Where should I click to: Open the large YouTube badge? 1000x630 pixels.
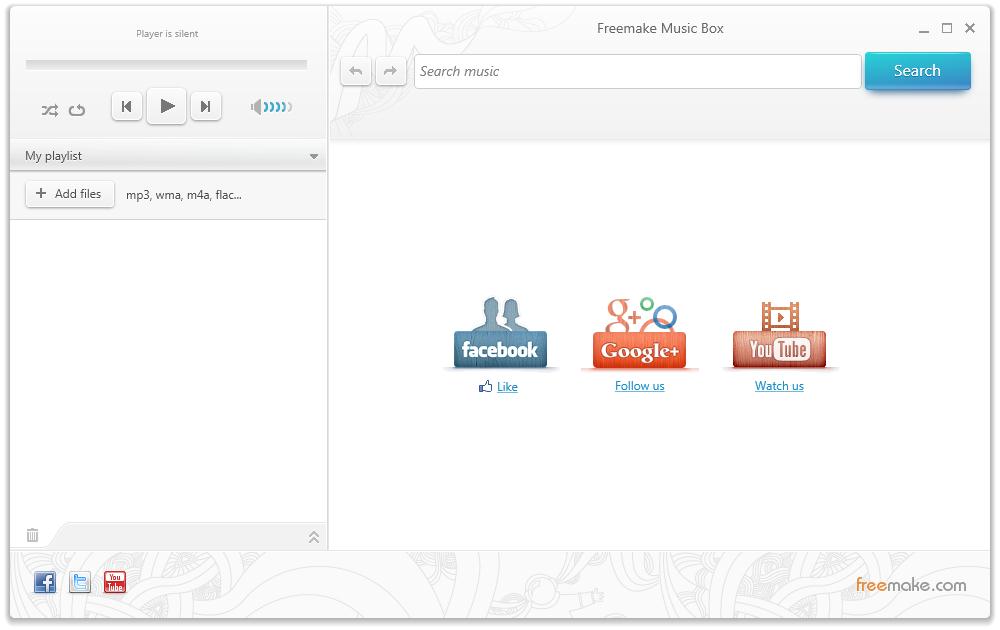[779, 334]
